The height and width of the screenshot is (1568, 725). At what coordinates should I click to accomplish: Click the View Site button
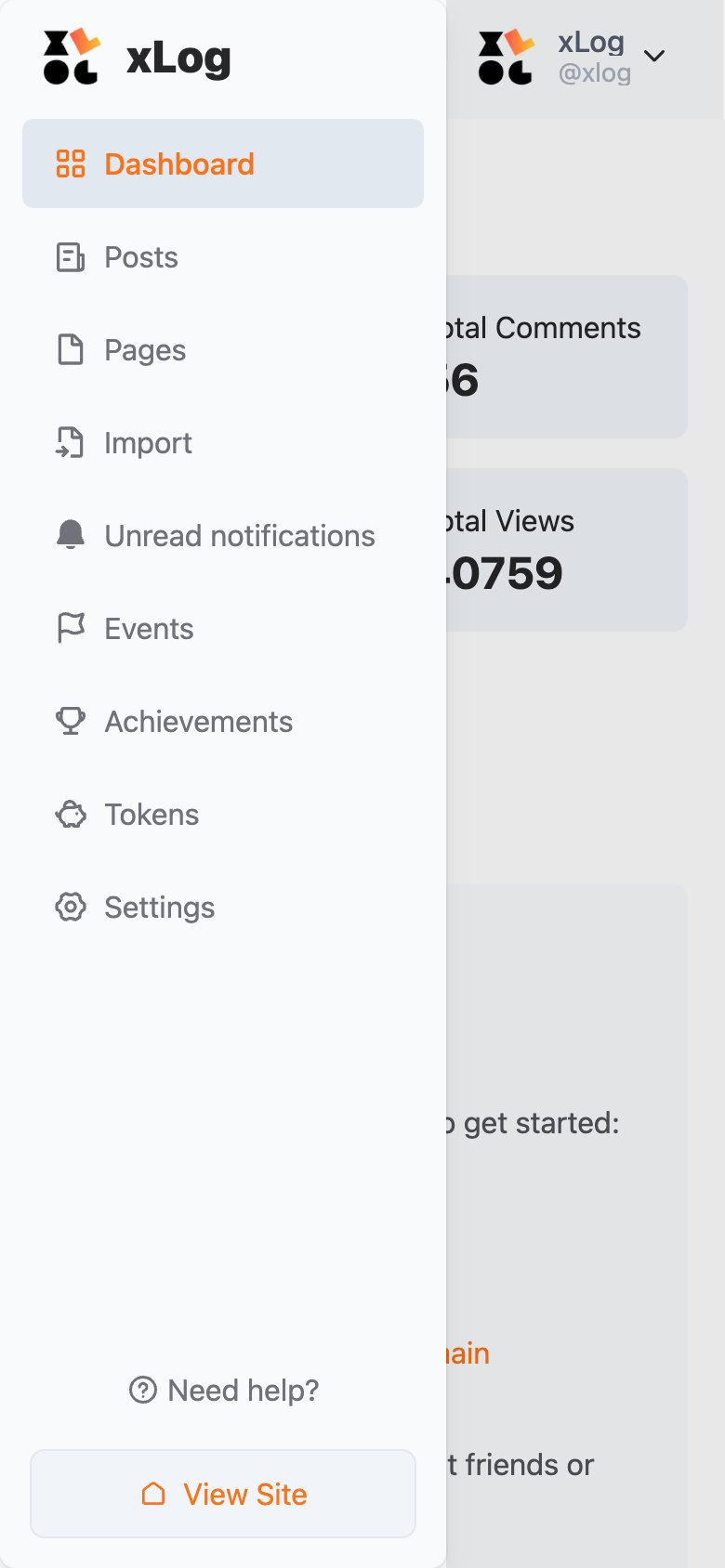click(223, 1494)
